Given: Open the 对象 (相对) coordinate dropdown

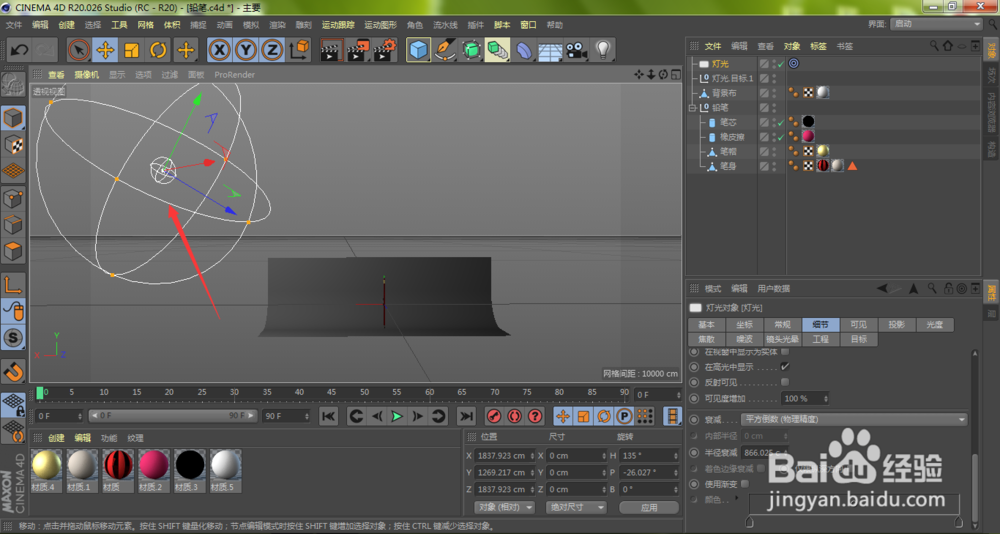Looking at the screenshot, I should click(504, 507).
